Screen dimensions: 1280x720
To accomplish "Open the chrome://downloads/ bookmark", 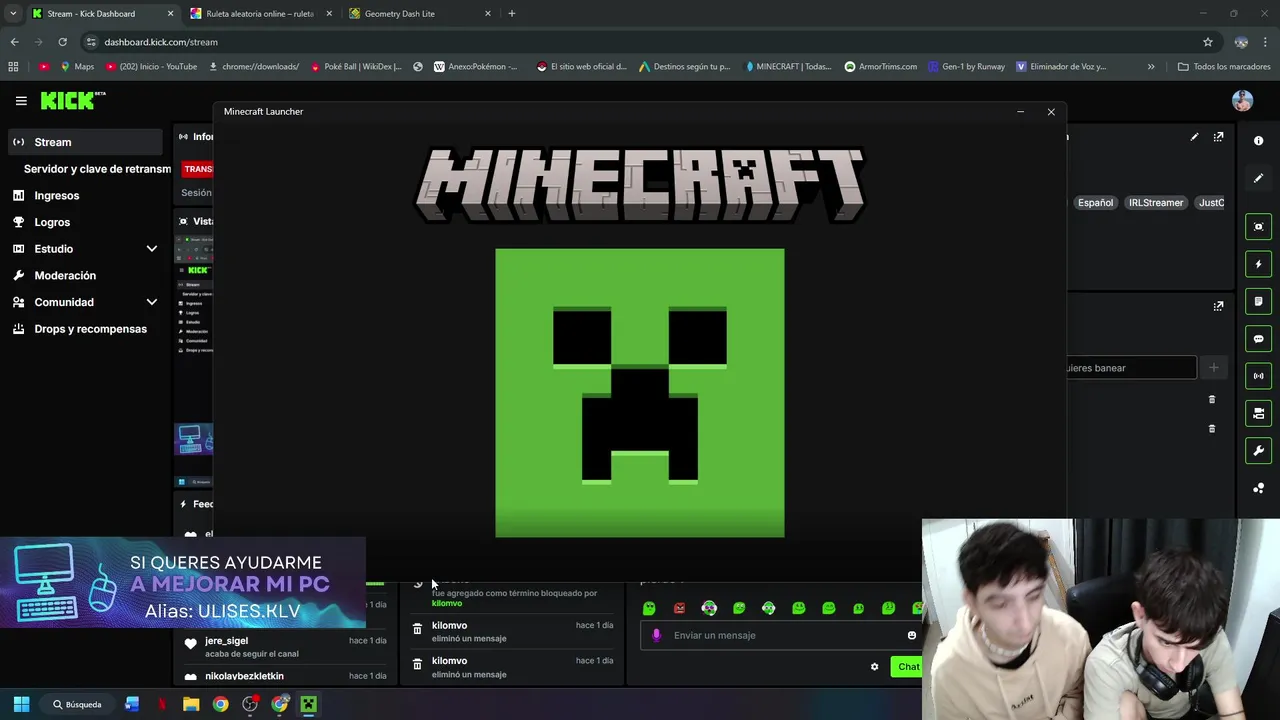I will [254, 67].
